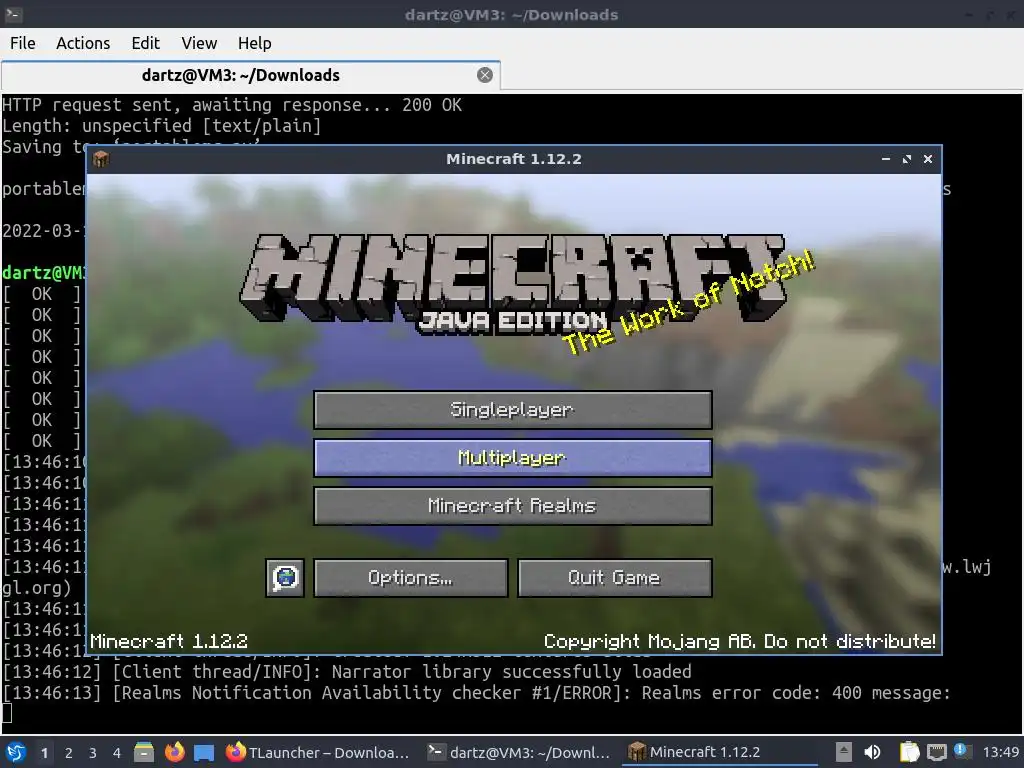Launch the file manager from the taskbar
Image resolution: width=1024 pixels, height=768 pixels.
tap(144, 752)
